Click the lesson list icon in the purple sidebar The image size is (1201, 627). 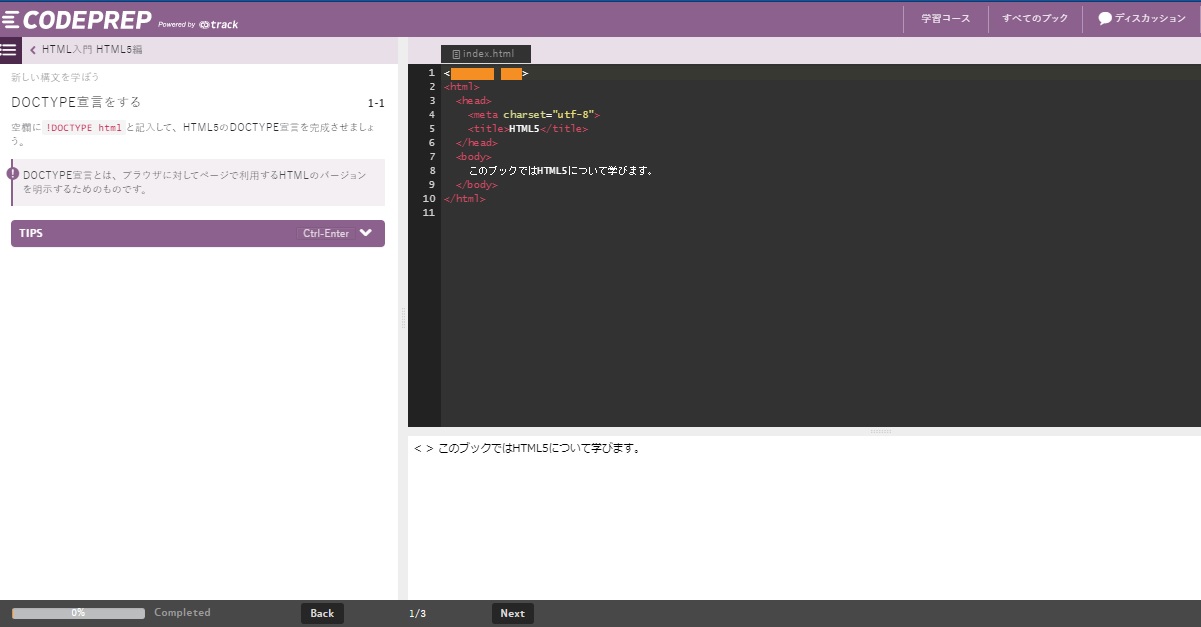pos(10,49)
